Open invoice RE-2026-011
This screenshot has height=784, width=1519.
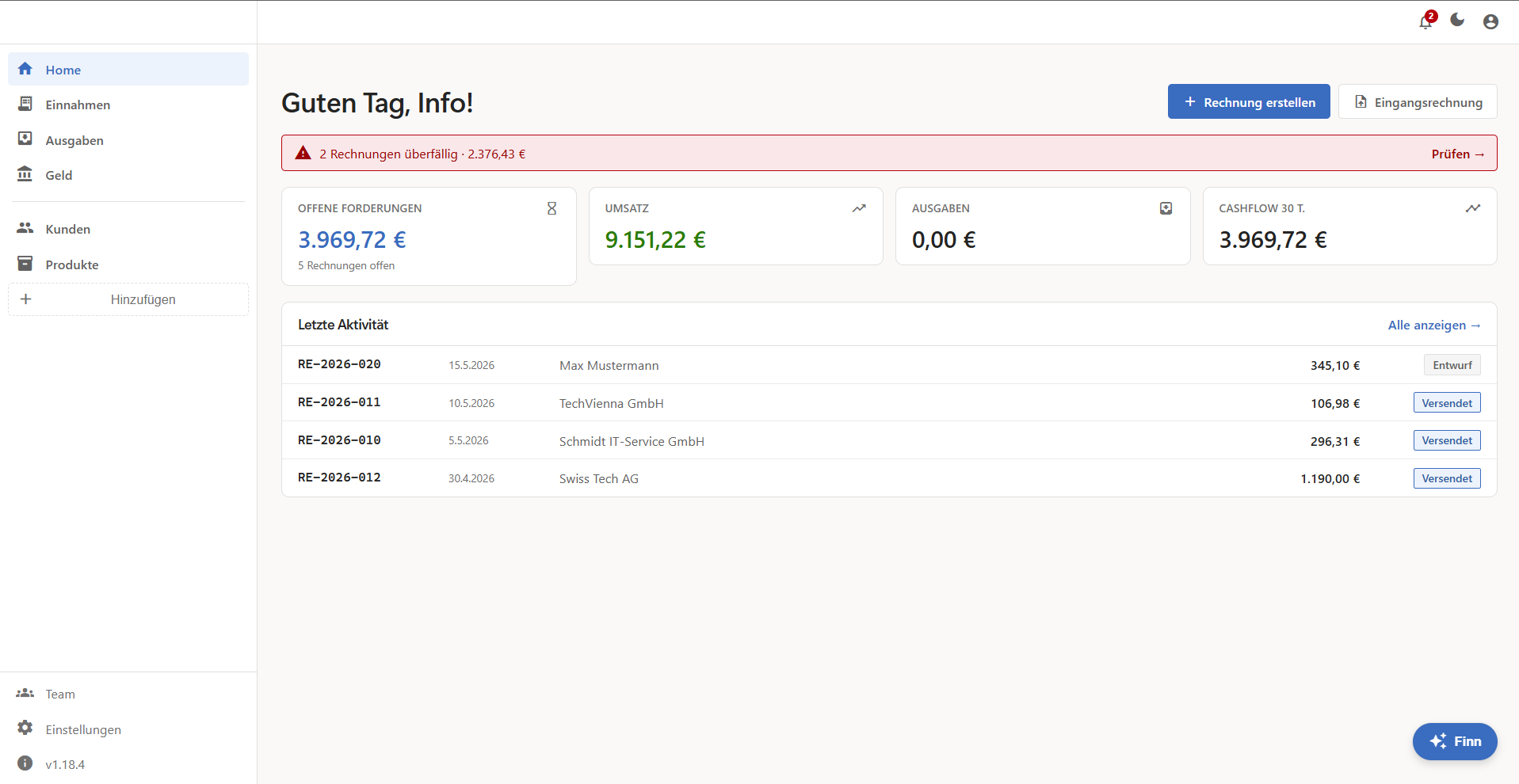pyautogui.click(x=339, y=402)
